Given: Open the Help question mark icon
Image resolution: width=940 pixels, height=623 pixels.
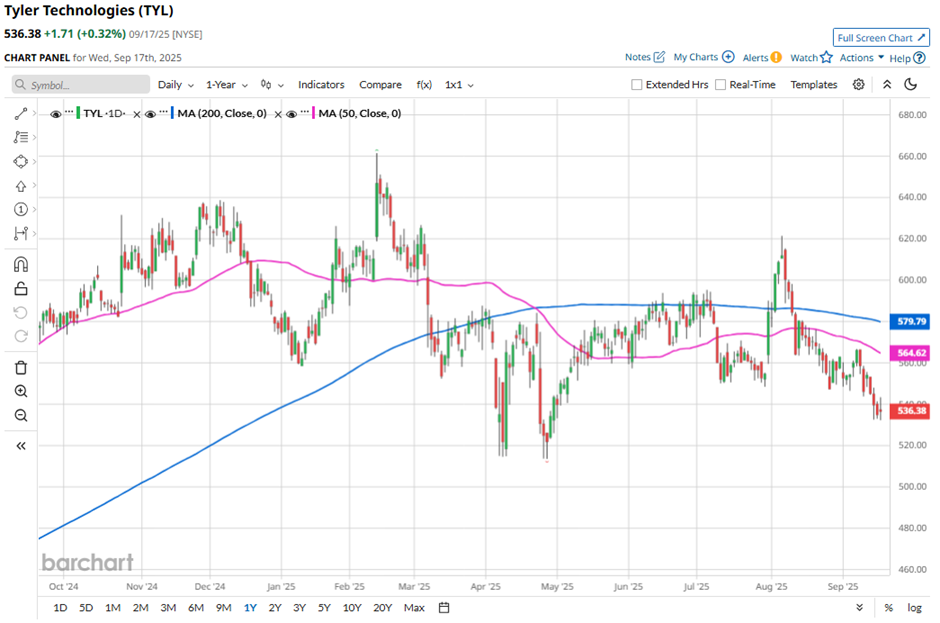Looking at the screenshot, I should click(x=920, y=58).
